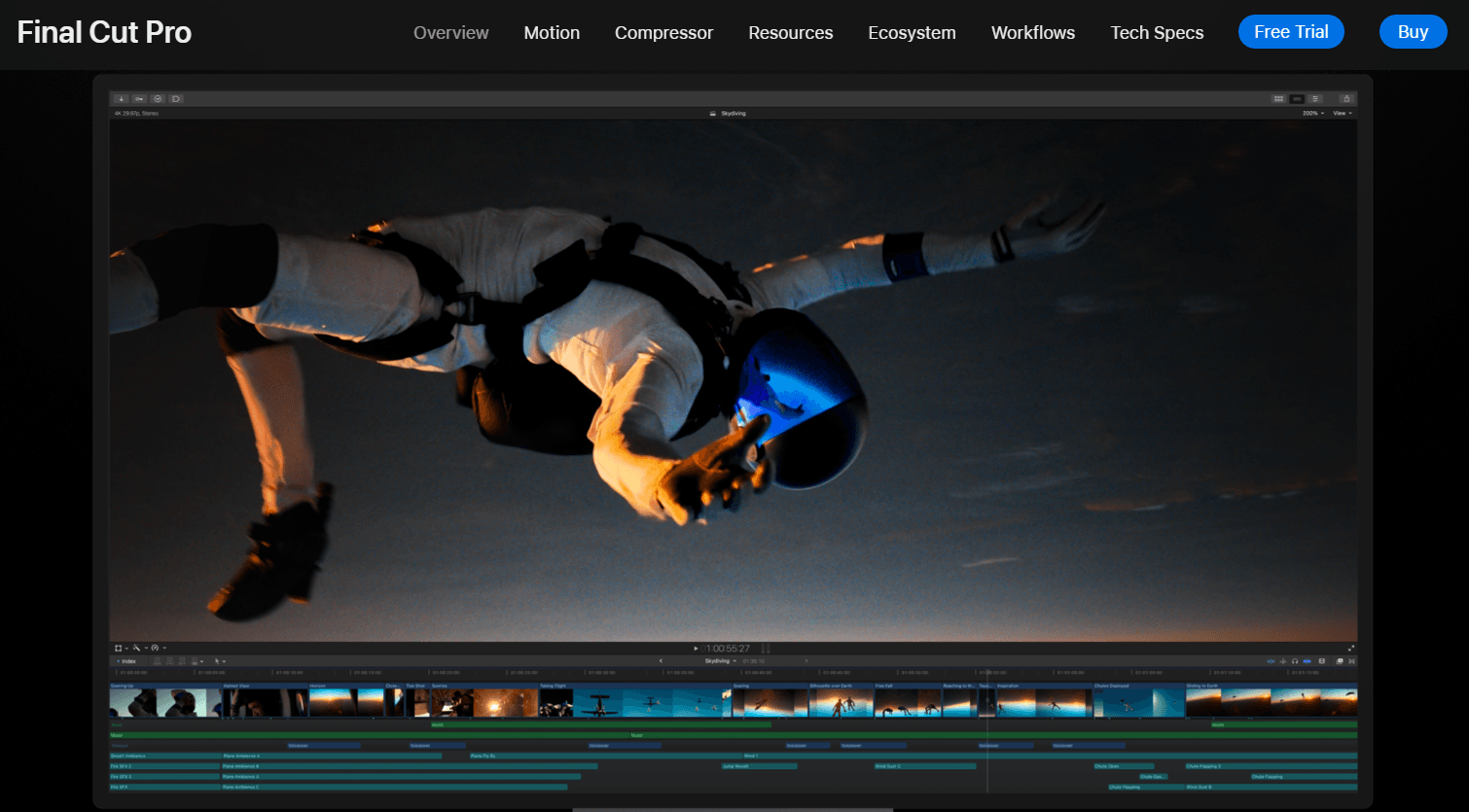Image resolution: width=1469 pixels, height=812 pixels.
Task: Show the Browser grid icon at top right
Action: point(1278,98)
